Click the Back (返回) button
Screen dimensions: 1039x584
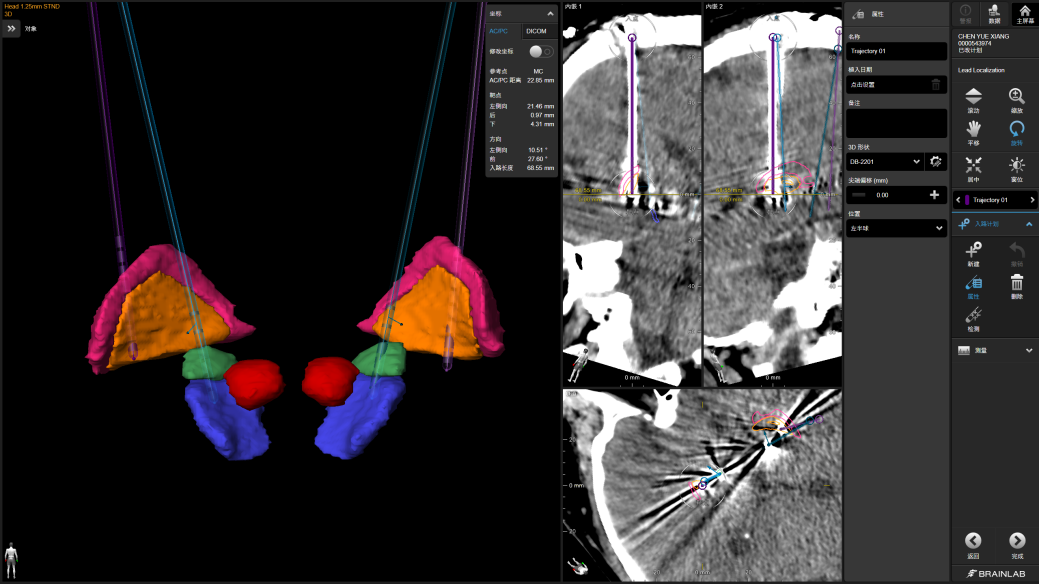tap(972, 544)
